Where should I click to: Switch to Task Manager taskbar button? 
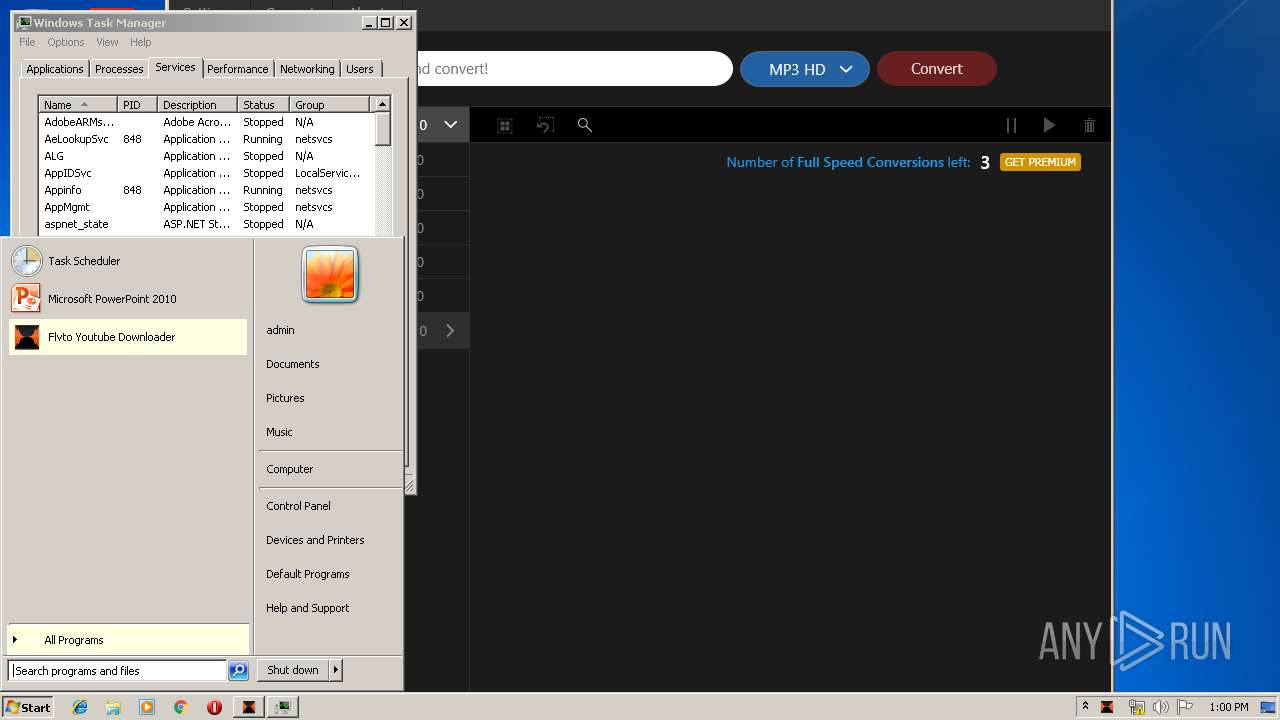click(x=284, y=707)
